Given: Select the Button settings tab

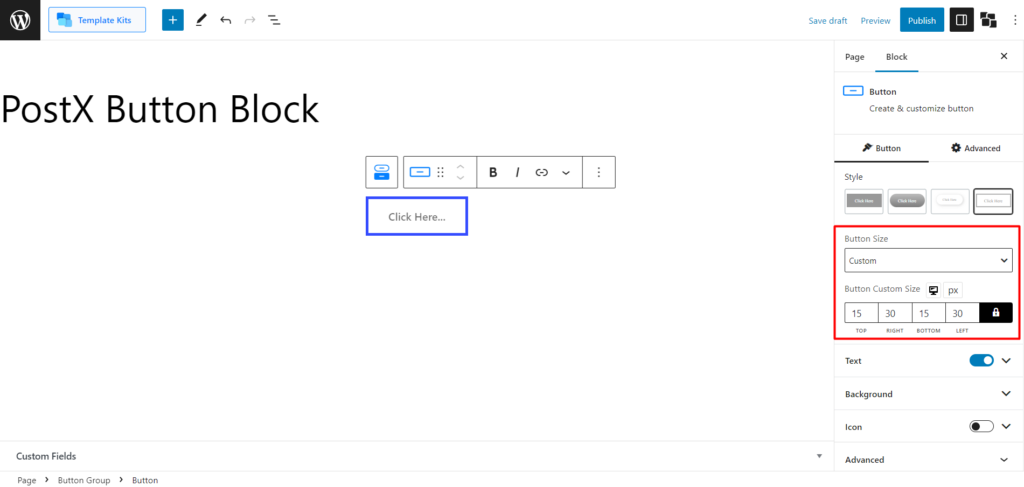Looking at the screenshot, I should click(x=882, y=148).
